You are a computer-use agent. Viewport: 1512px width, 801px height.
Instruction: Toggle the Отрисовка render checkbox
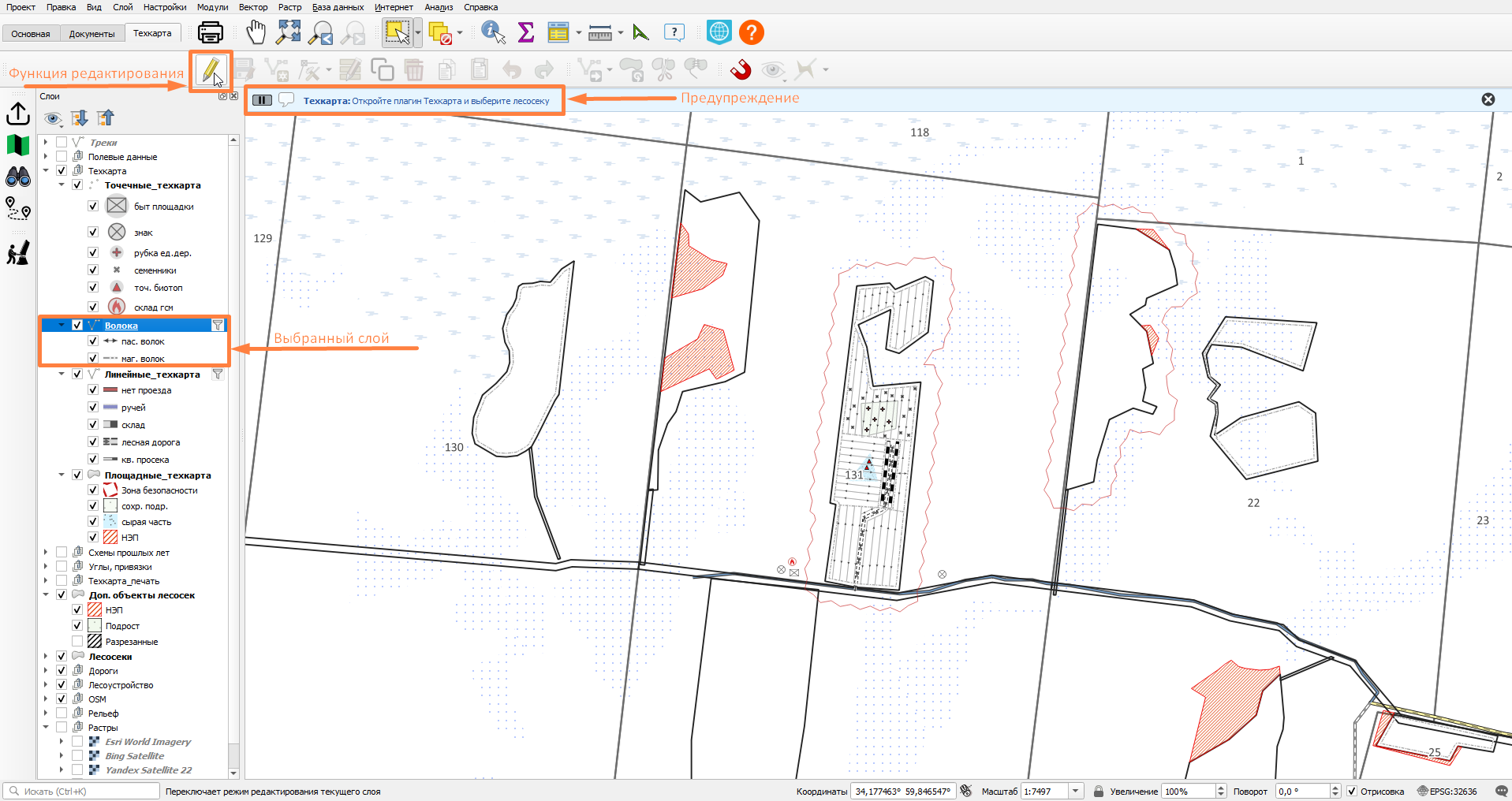1352,791
